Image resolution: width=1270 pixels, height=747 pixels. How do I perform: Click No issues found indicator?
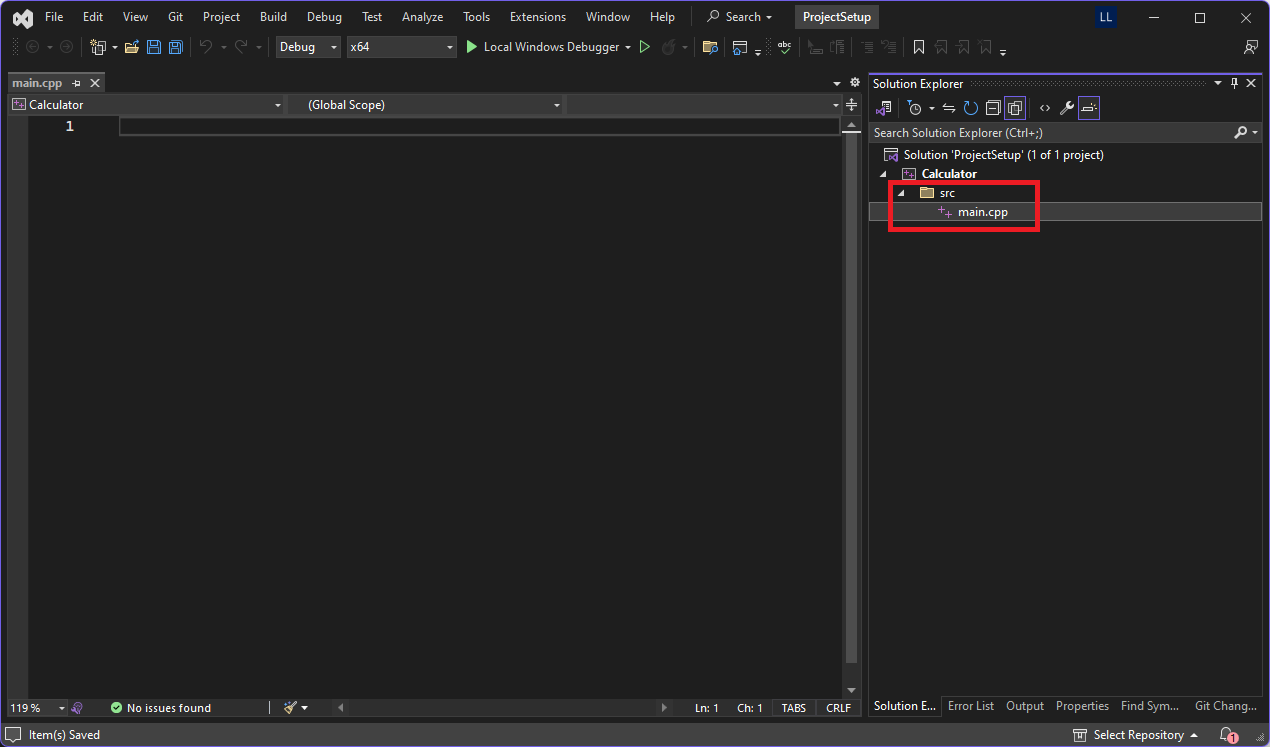tap(161, 708)
